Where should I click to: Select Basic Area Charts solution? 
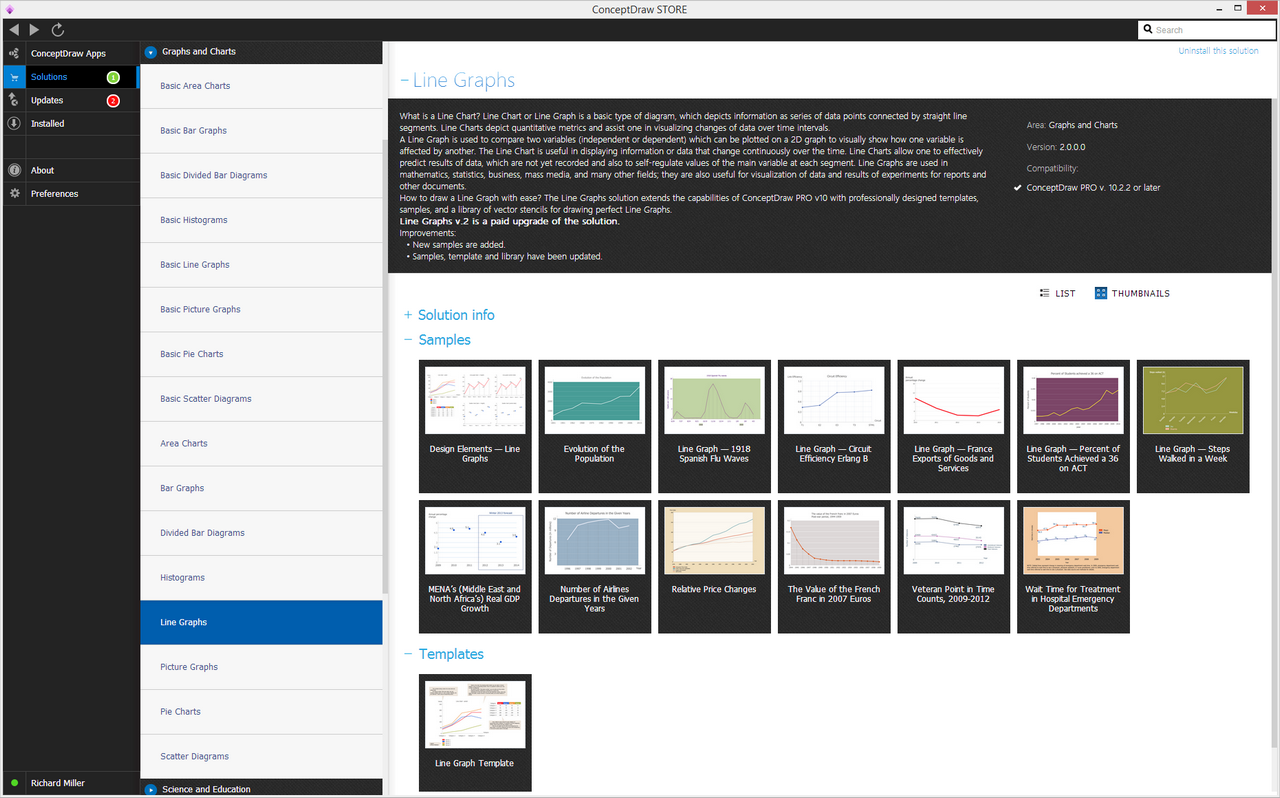(x=261, y=86)
